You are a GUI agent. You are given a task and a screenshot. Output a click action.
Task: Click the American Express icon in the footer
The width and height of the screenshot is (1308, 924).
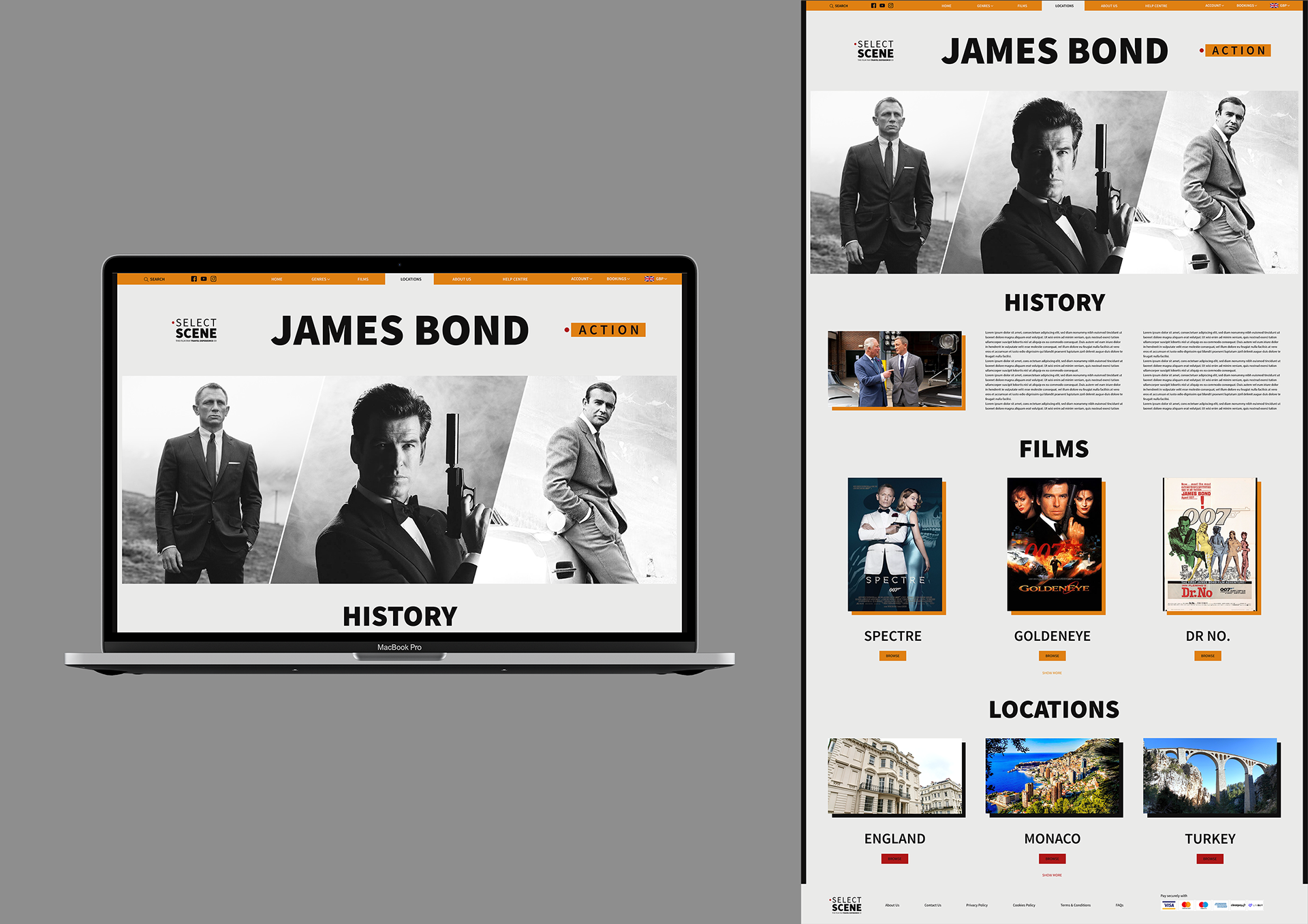pyautogui.click(x=1220, y=905)
